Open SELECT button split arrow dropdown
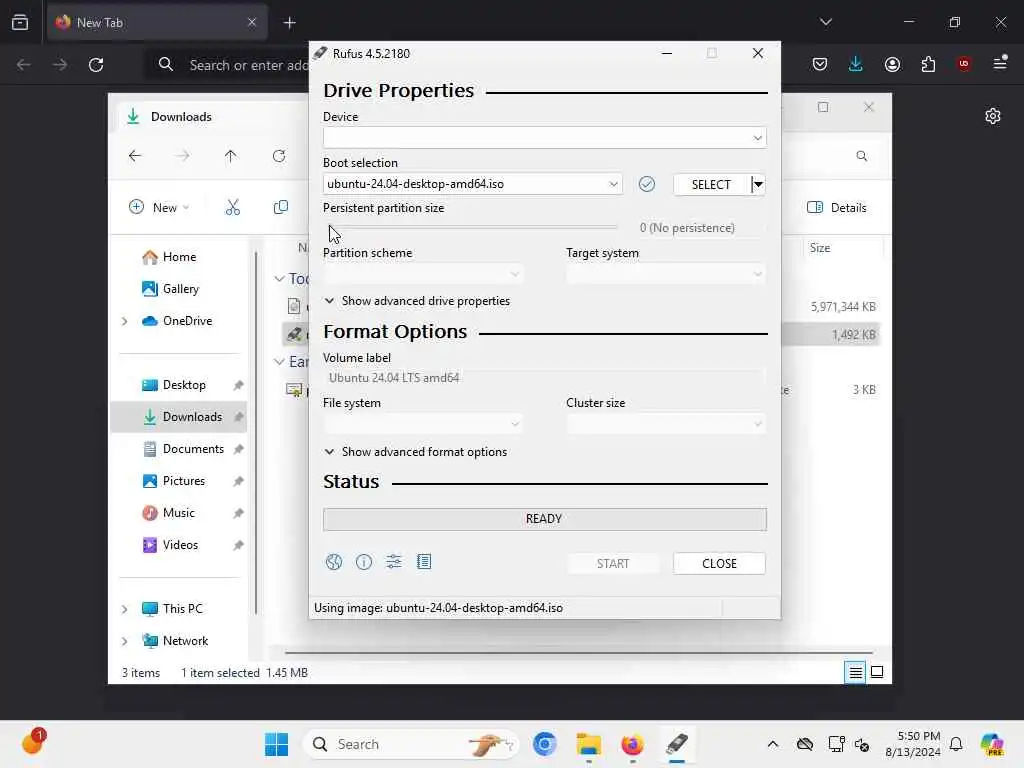Screen dimensions: 1024x768 click(758, 184)
